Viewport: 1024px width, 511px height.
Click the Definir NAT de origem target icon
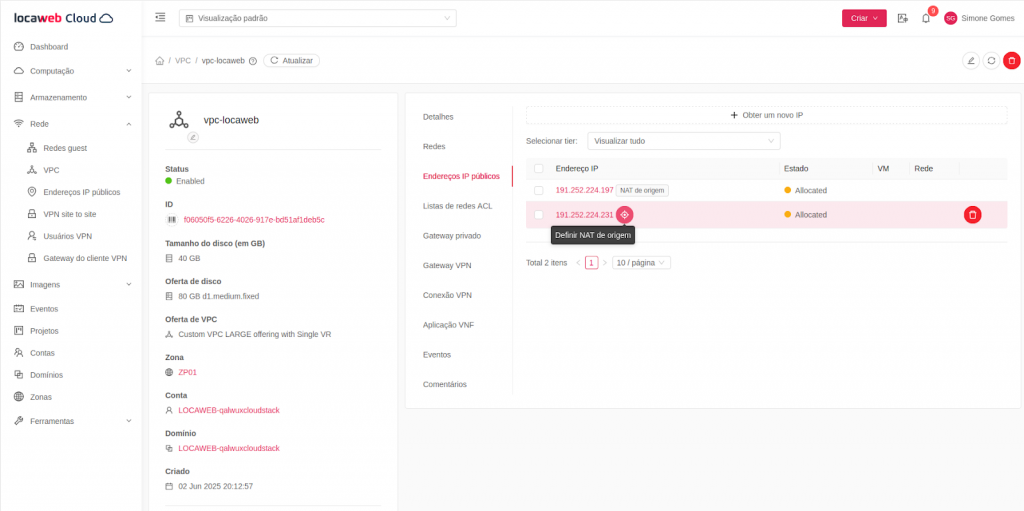pyautogui.click(x=624, y=214)
